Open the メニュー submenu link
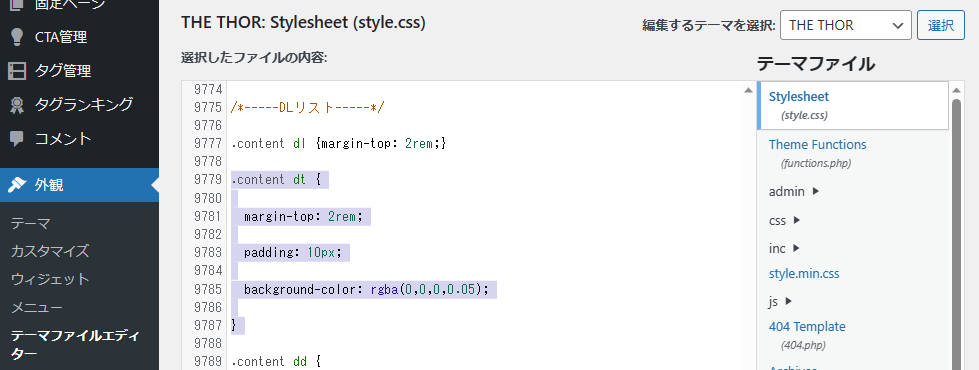 click(37, 307)
